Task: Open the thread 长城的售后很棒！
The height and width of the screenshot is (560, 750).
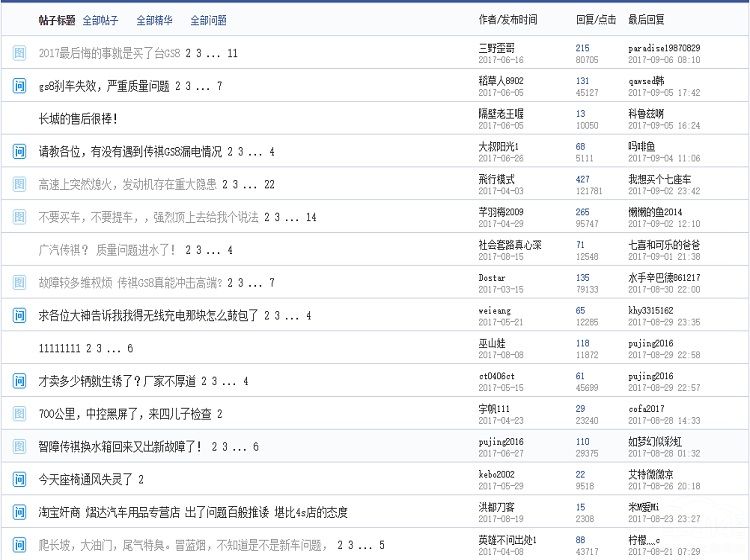Action: (x=78, y=119)
